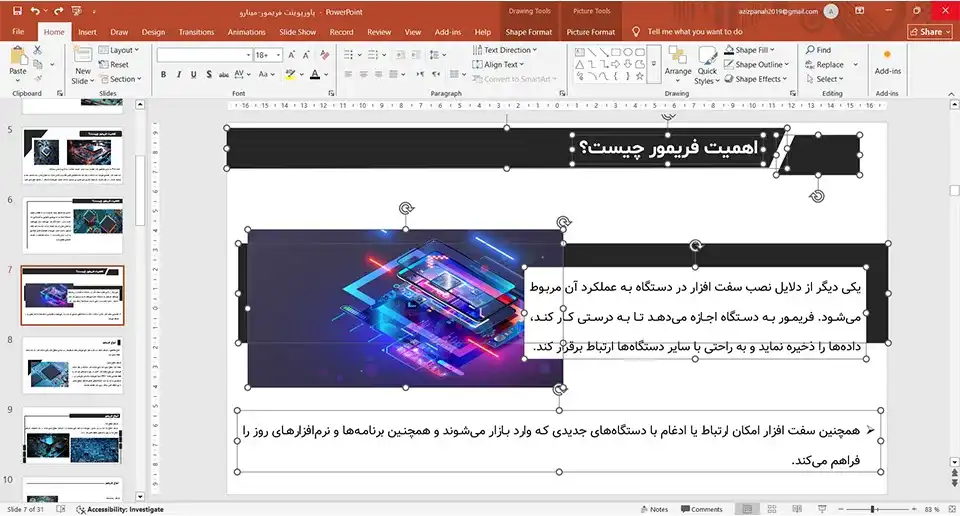Click the Find button

pyautogui.click(x=819, y=50)
